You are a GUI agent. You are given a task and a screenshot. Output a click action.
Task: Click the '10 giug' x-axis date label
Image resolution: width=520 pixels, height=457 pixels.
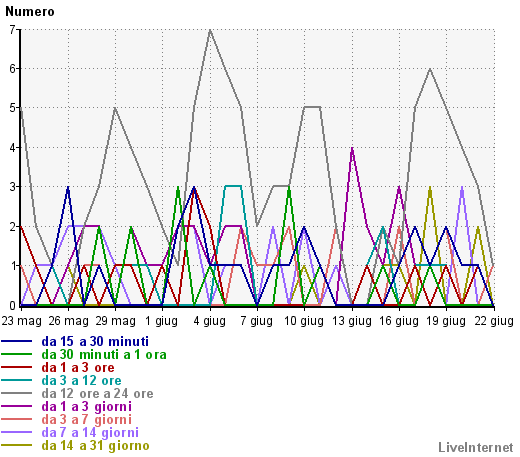pos(304,321)
